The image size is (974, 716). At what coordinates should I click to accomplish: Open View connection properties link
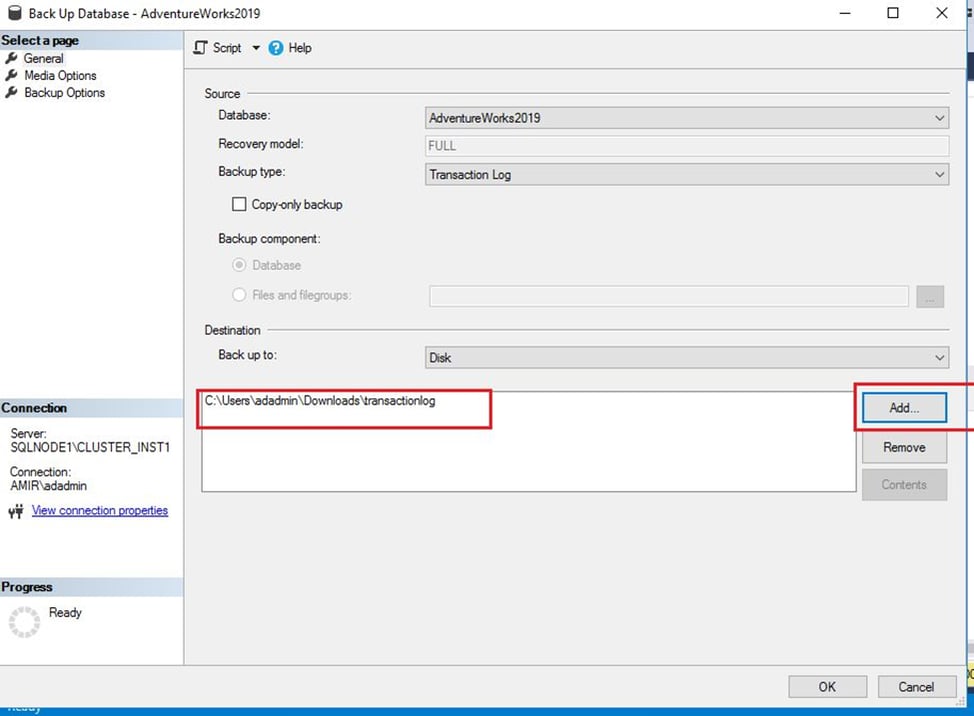click(x=99, y=510)
